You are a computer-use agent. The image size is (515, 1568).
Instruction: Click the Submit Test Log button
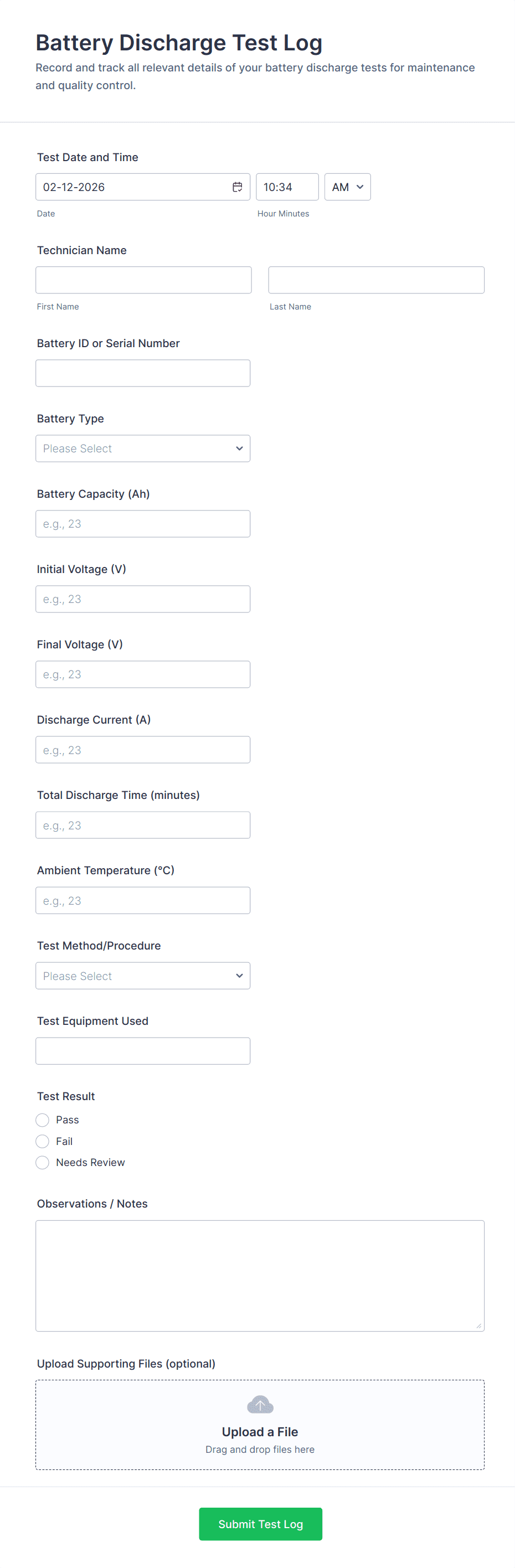click(260, 1524)
